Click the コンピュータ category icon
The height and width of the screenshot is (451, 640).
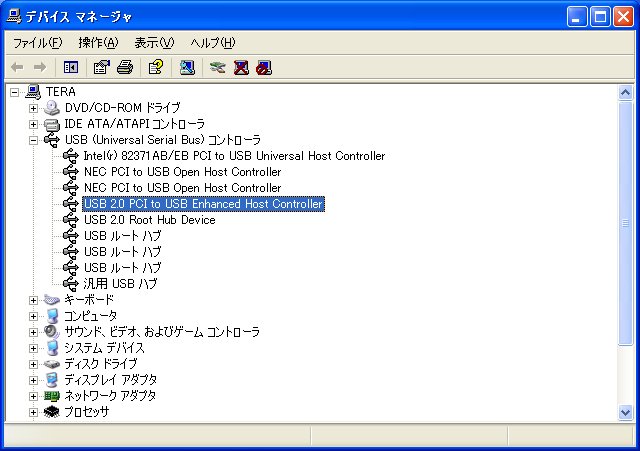point(52,316)
